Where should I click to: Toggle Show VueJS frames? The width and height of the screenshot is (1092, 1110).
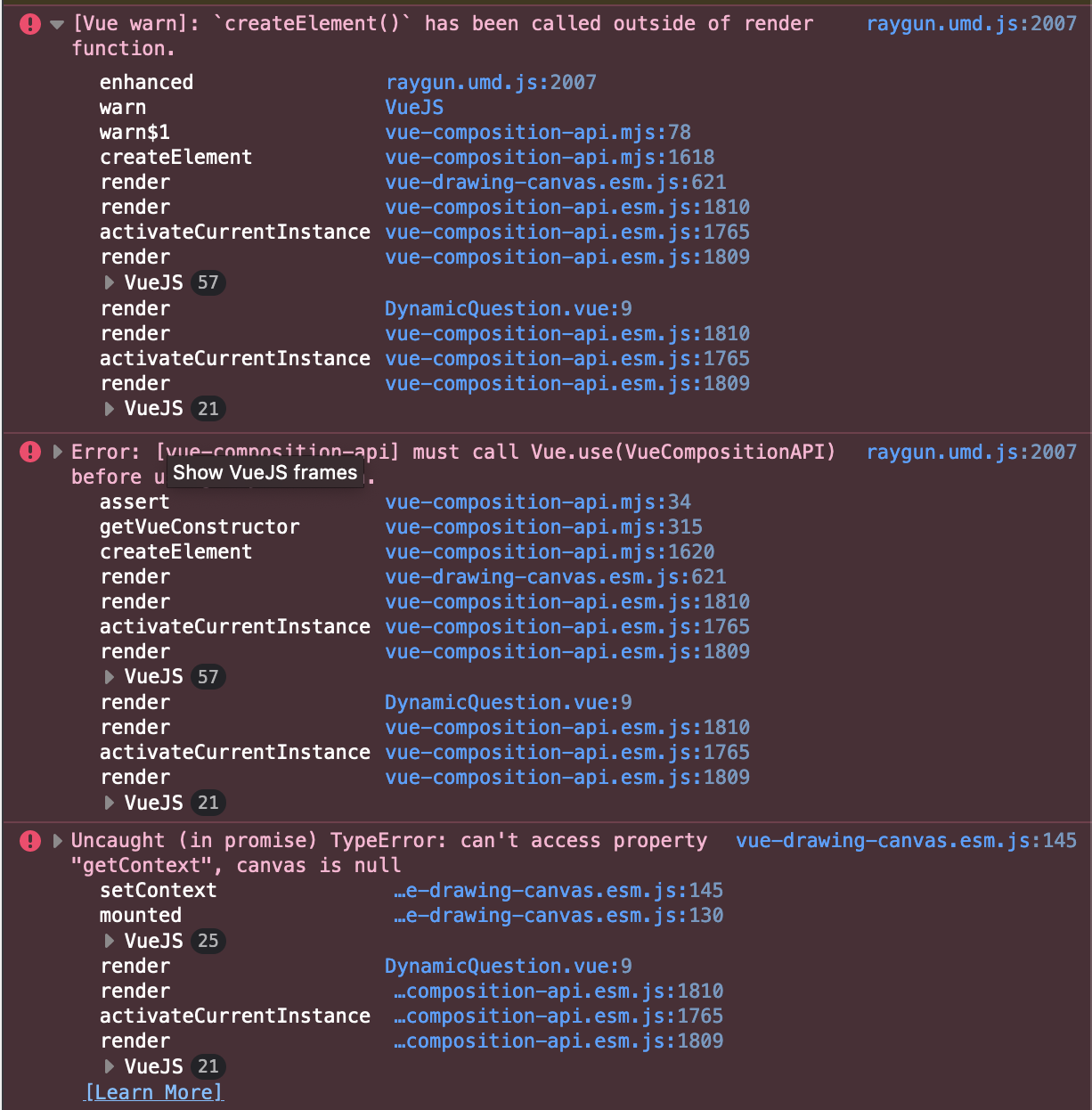[265, 473]
